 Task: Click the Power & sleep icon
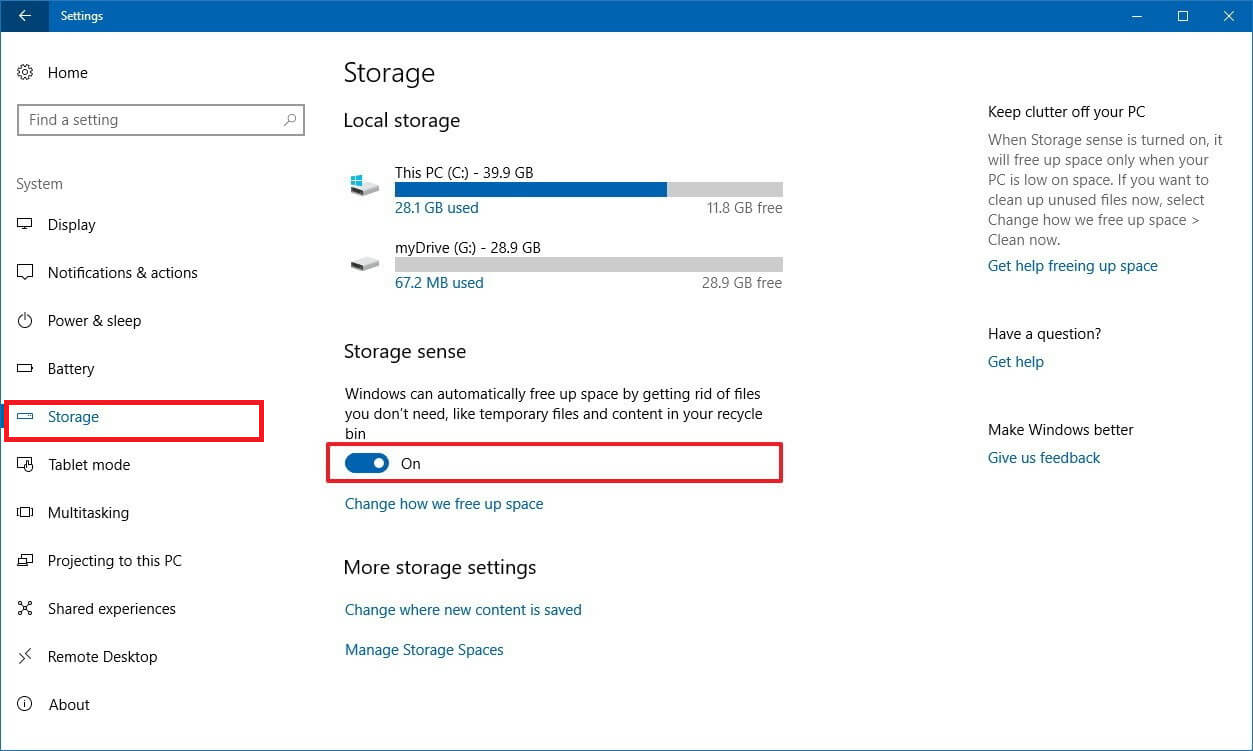click(25, 321)
